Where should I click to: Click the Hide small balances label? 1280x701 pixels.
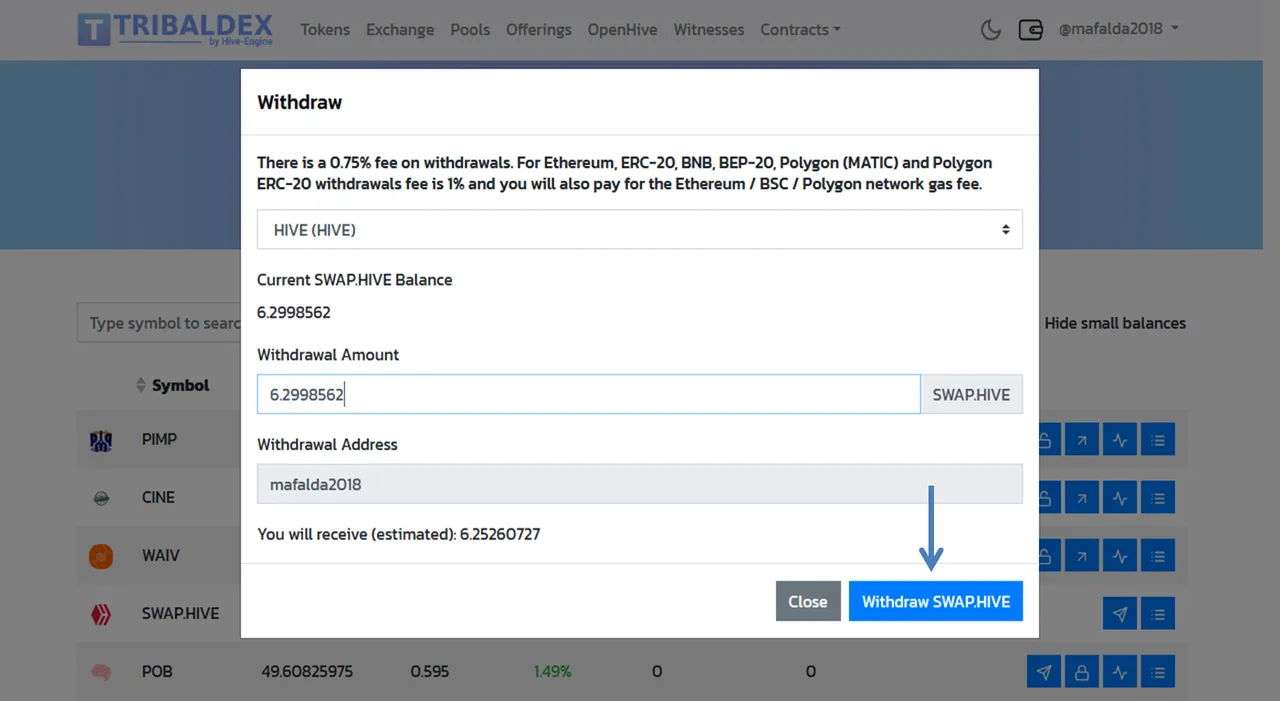click(x=1115, y=323)
